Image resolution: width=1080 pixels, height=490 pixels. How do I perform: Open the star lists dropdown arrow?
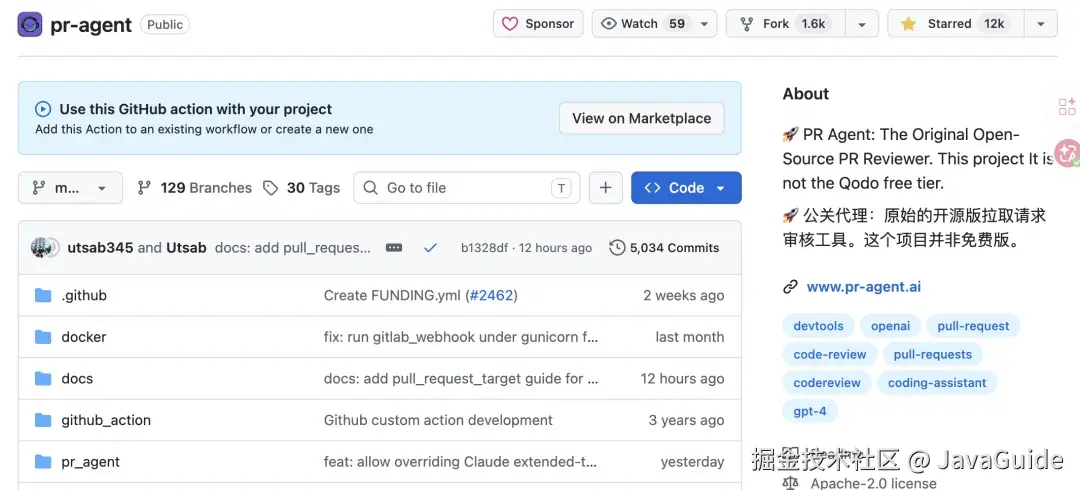coord(1041,23)
